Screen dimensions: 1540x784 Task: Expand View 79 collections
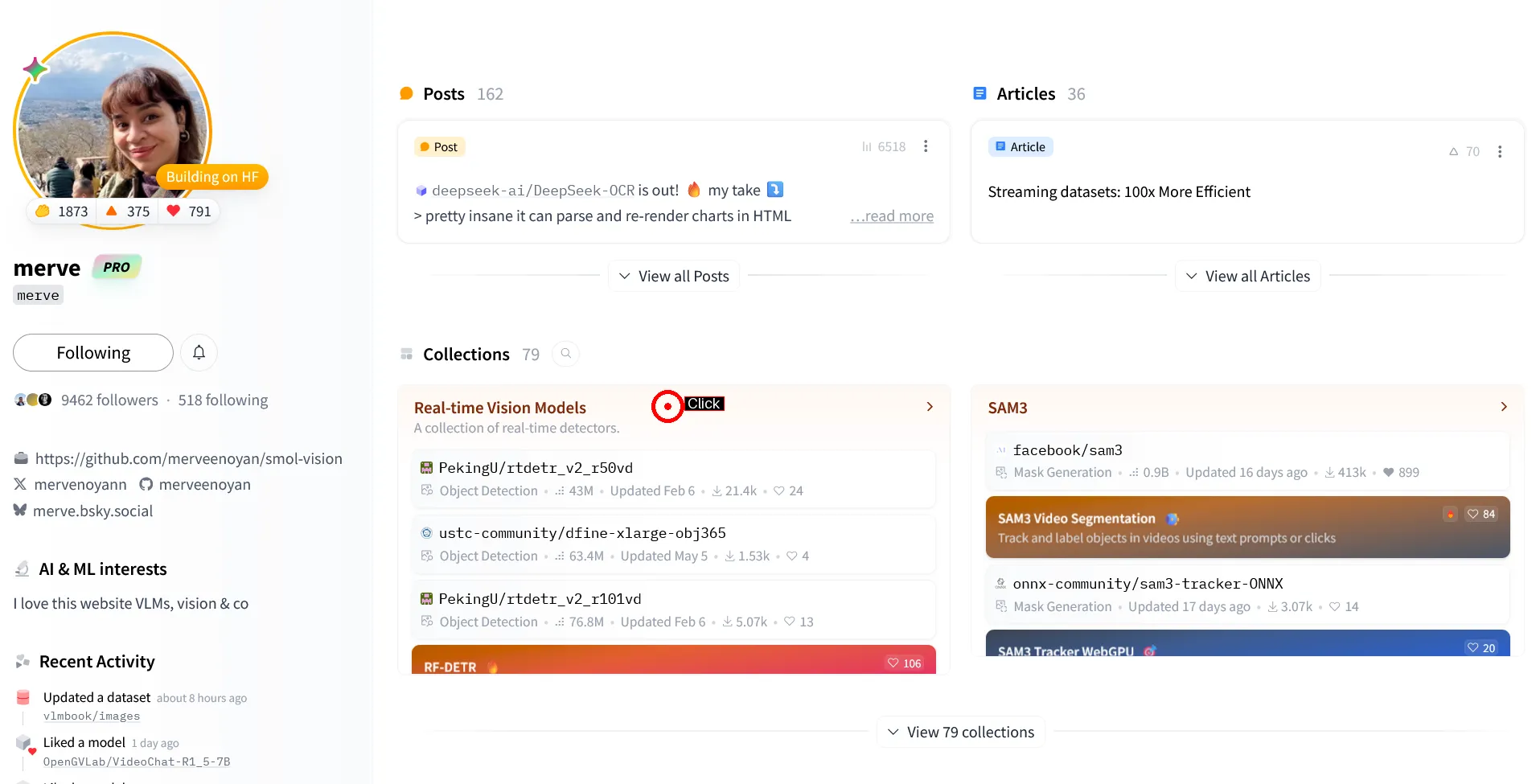pyautogui.click(x=960, y=732)
